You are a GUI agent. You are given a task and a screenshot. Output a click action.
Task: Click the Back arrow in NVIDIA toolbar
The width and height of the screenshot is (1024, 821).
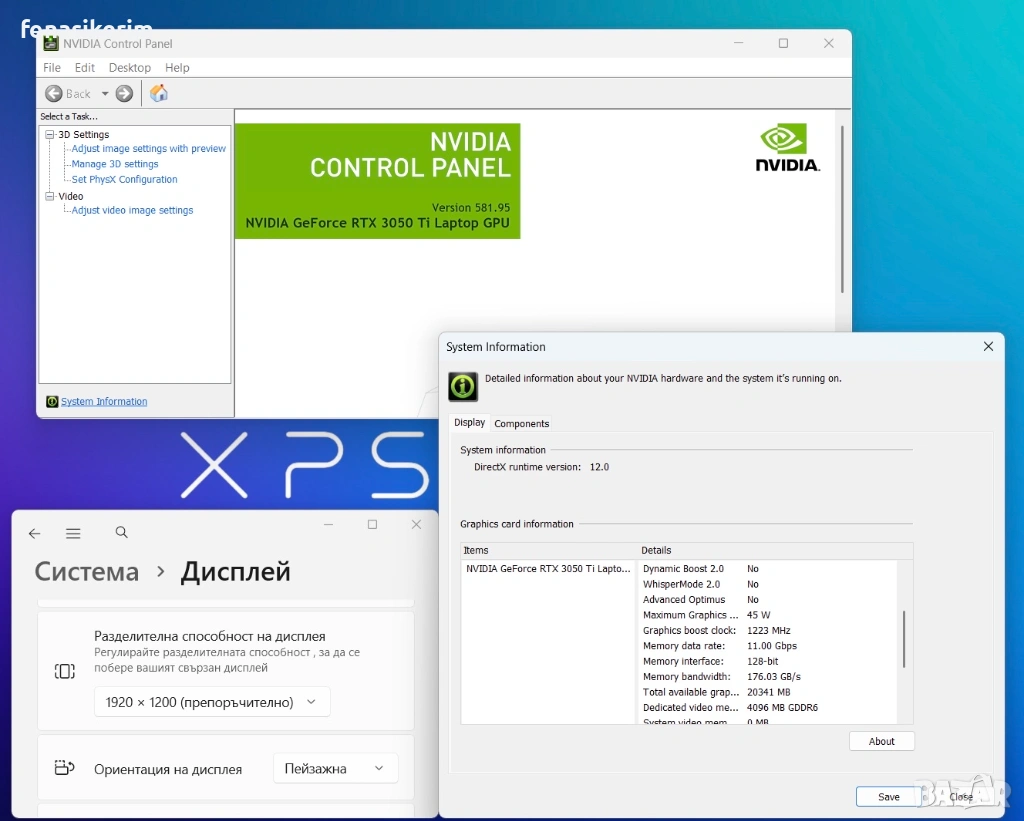click(54, 94)
